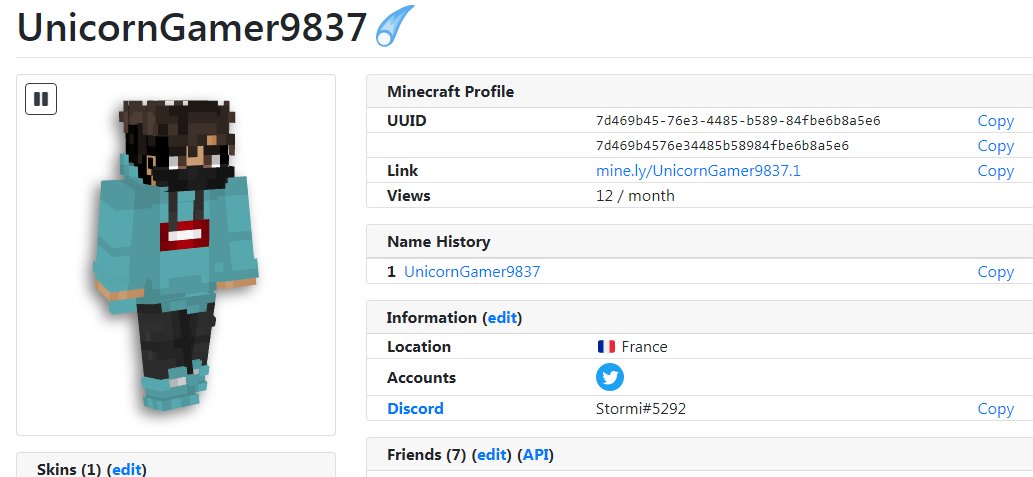Click the 3D skin render
The width and height of the screenshot is (1033, 477).
point(176,255)
